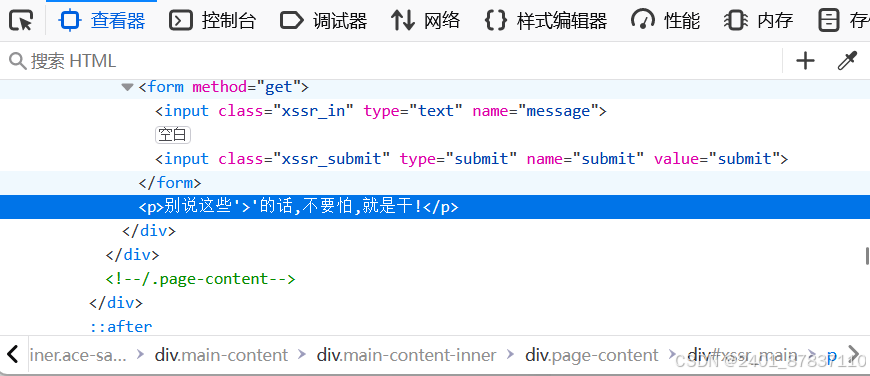The width and height of the screenshot is (870, 376).
Task: Open the 控制台 console tab
Action: [213, 21]
